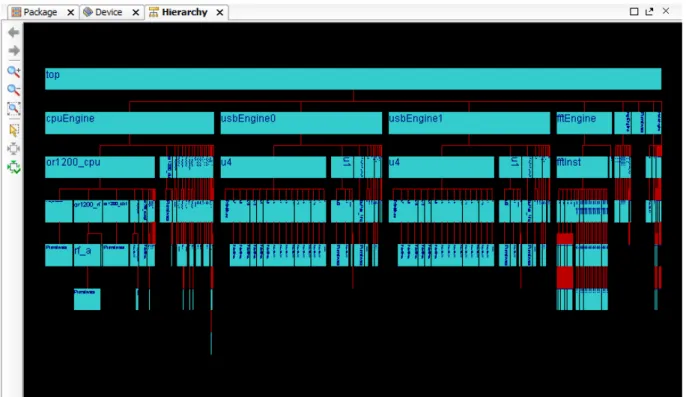The image size is (686, 397).
Task: Close the Device tab
Action: (136, 13)
